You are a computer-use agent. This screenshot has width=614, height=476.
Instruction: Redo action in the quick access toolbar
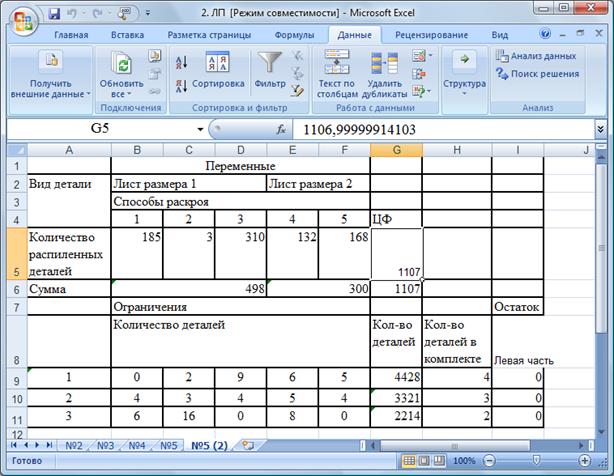pos(97,14)
